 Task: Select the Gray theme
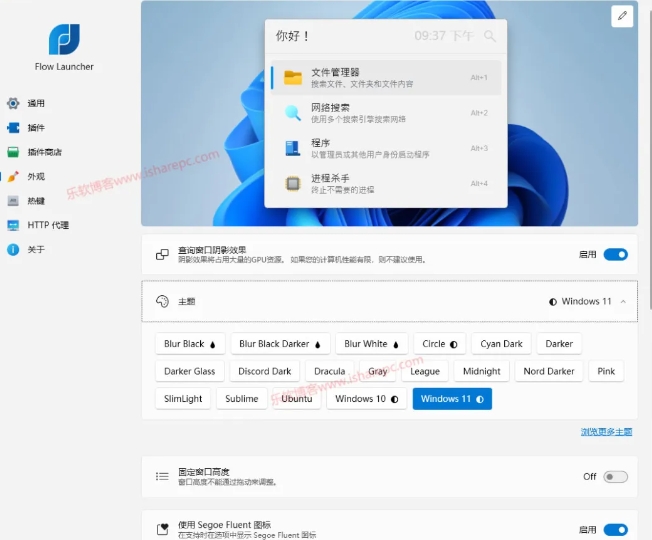click(378, 371)
